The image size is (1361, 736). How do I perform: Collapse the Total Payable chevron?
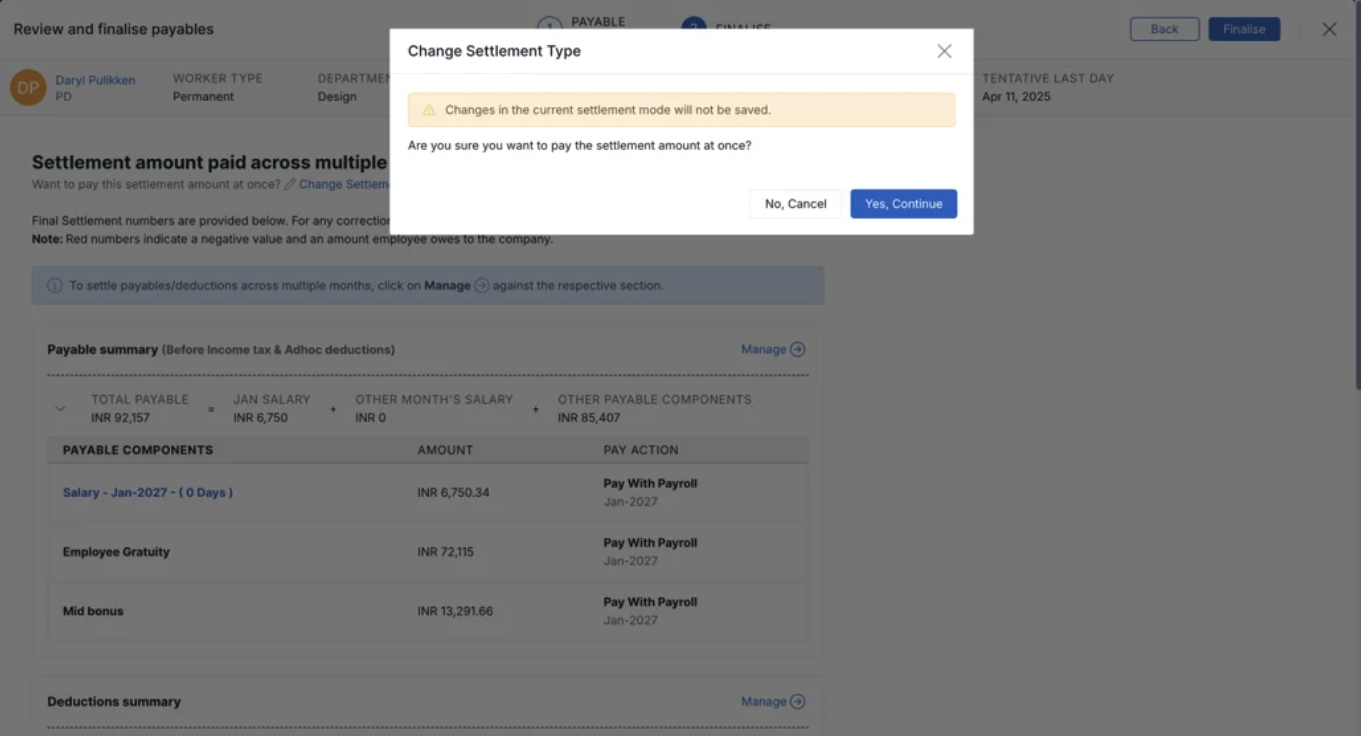60,409
